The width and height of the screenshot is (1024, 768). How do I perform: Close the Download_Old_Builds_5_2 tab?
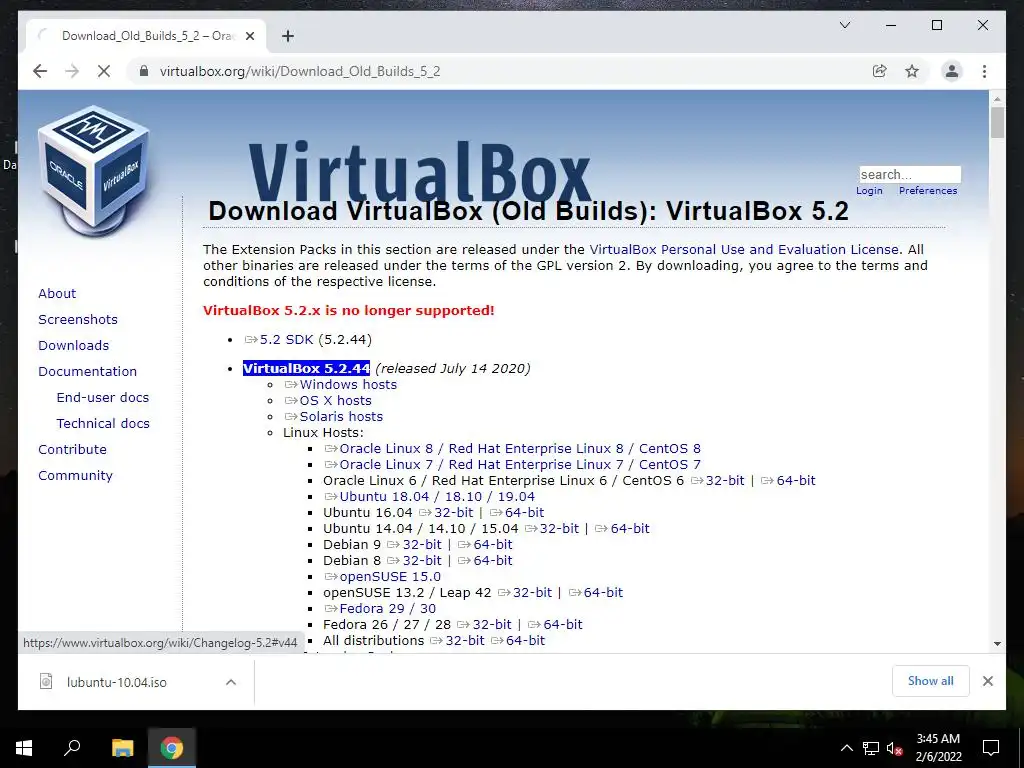pos(249,36)
